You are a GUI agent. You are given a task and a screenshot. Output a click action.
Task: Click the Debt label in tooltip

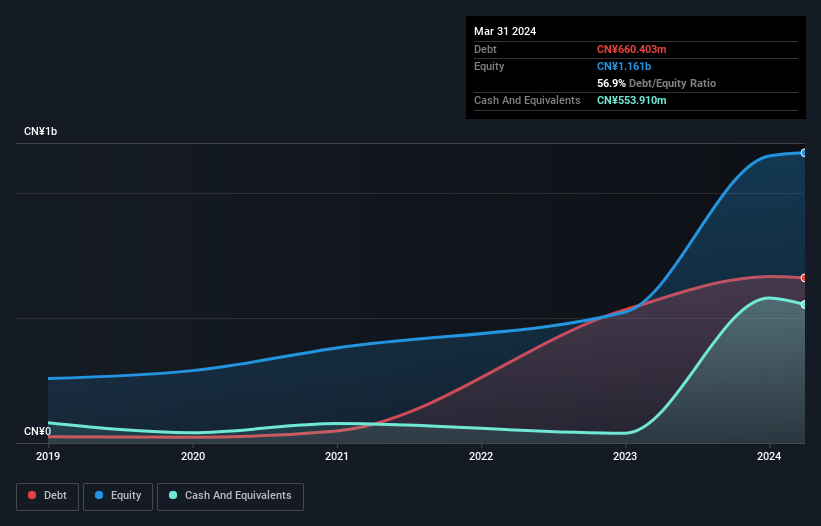(485, 49)
